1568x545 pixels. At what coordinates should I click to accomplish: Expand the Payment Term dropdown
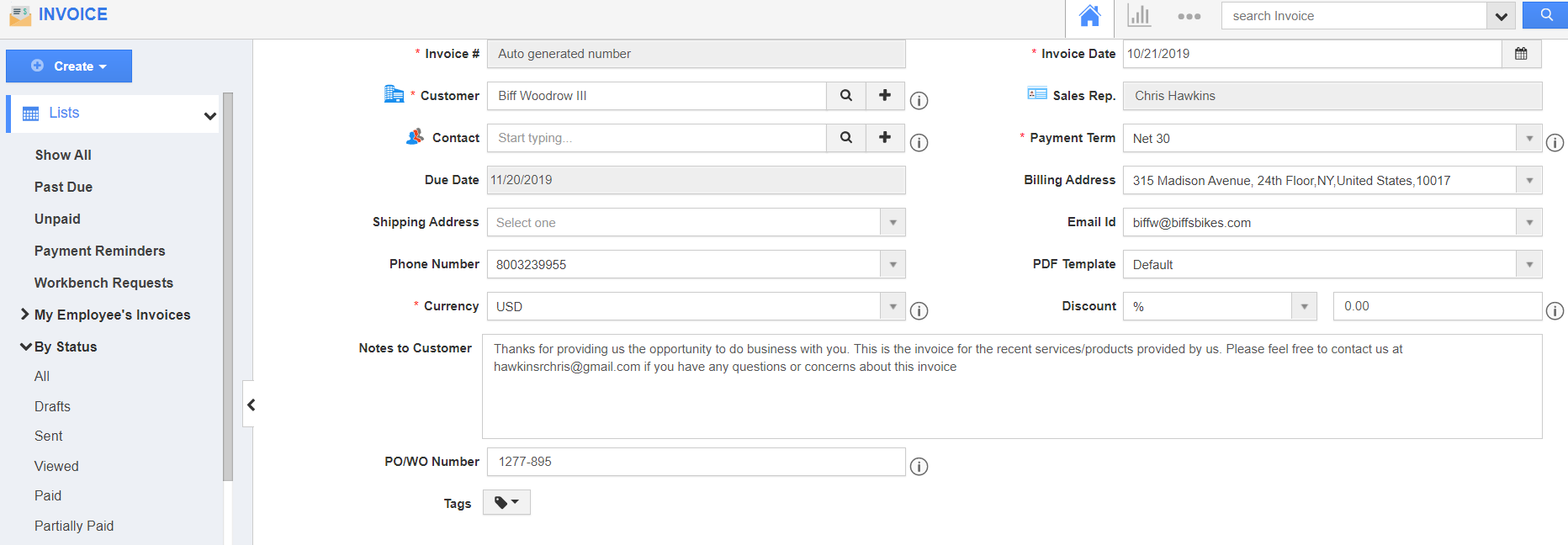pyautogui.click(x=1528, y=139)
